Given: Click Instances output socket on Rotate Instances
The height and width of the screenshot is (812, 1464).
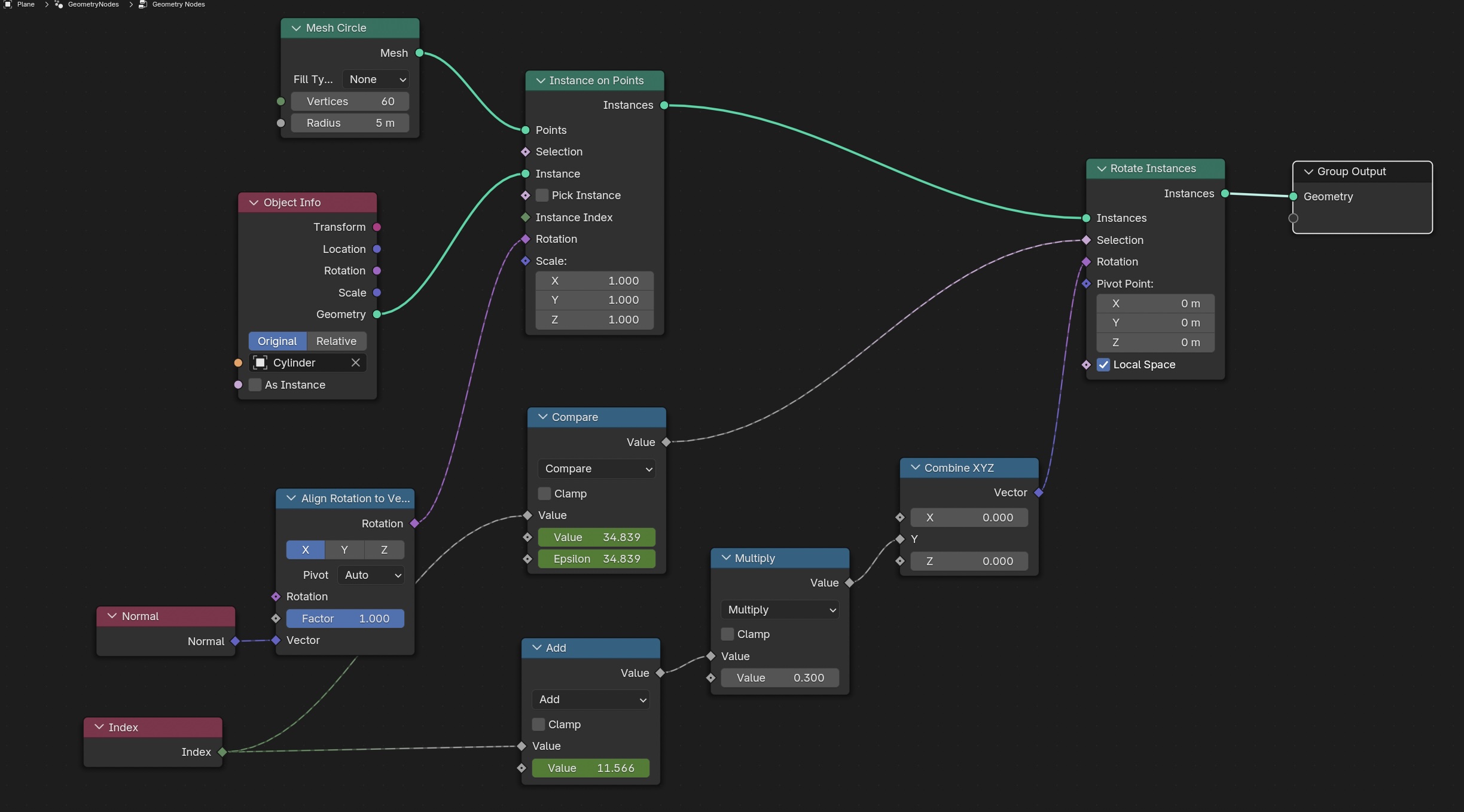Looking at the screenshot, I should 1225,194.
